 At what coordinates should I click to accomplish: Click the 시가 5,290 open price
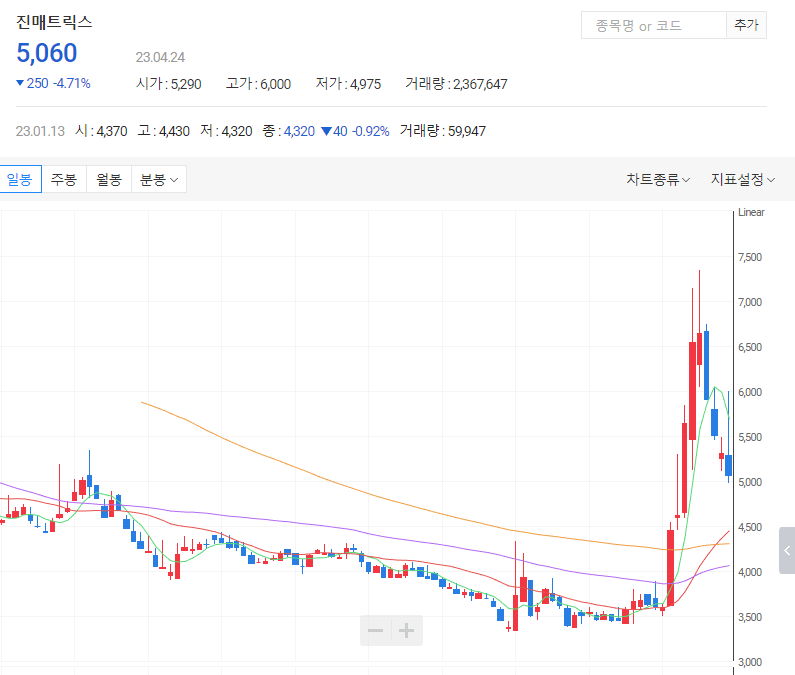168,84
